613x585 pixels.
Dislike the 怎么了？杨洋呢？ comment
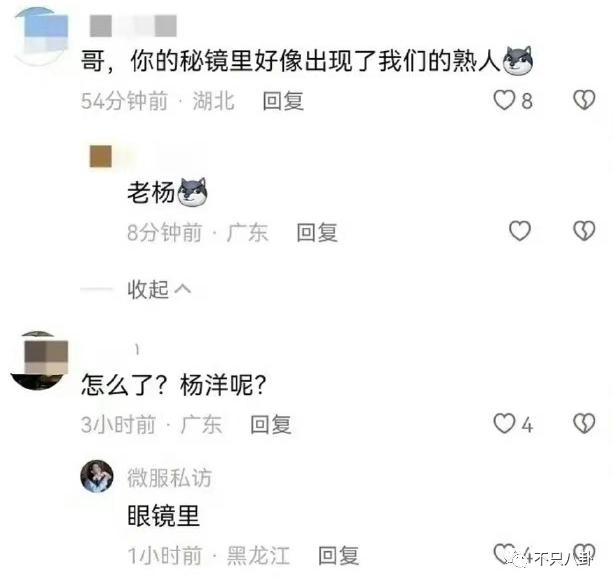coord(584,423)
